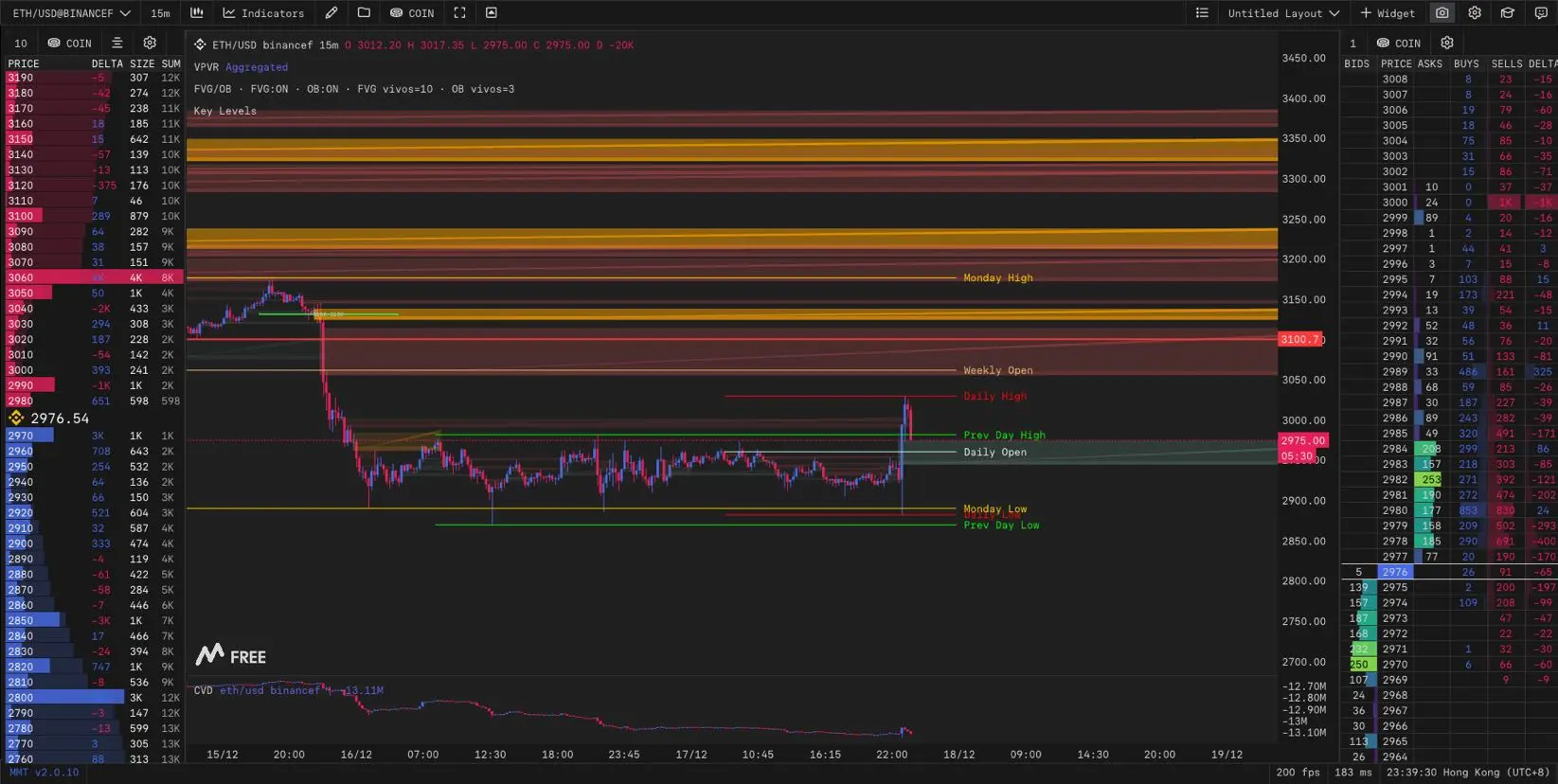1558x784 pixels.
Task: Click the ASKS column header in orderbook
Action: [x=1430, y=63]
